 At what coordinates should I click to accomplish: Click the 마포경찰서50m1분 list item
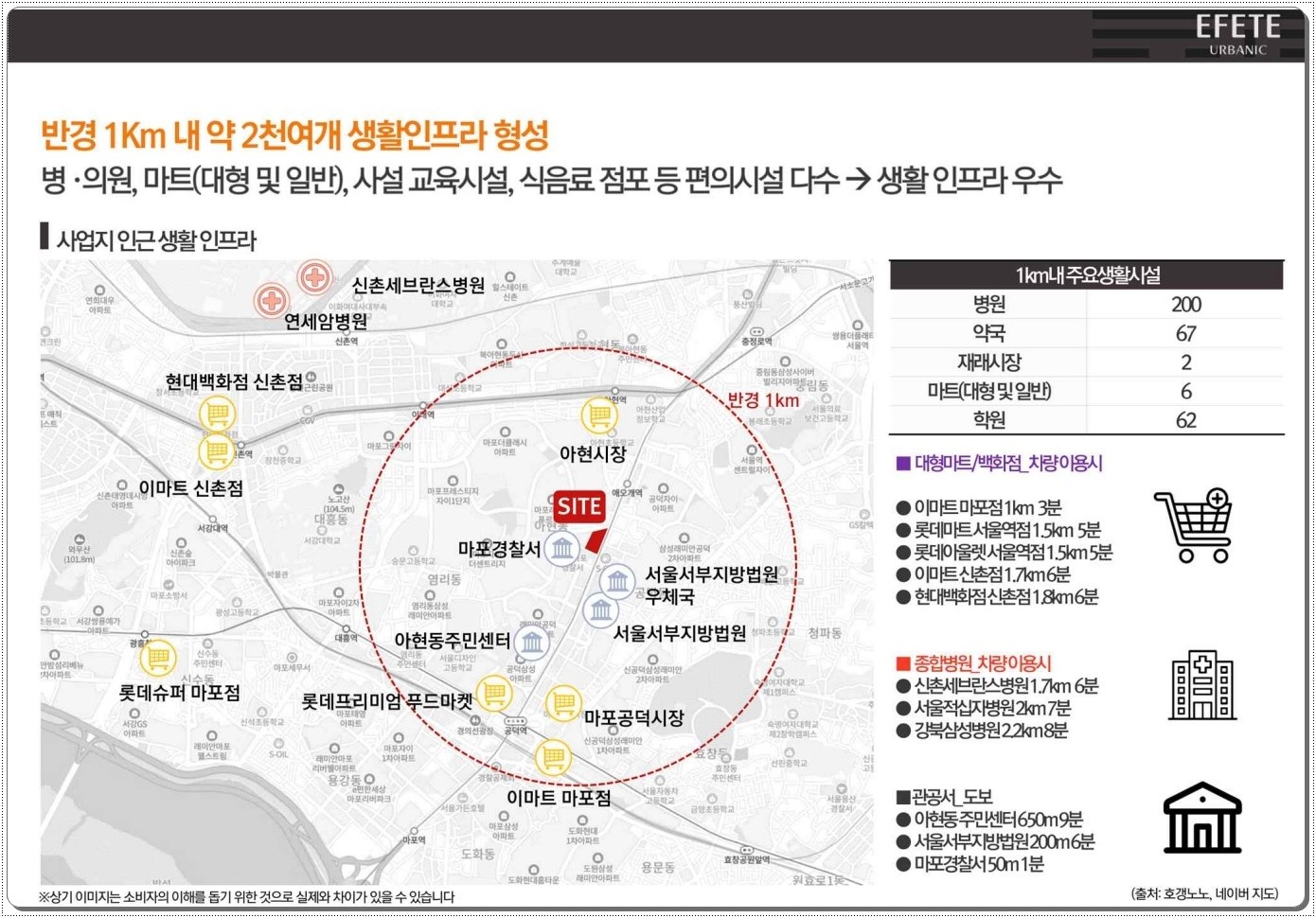coord(970,864)
